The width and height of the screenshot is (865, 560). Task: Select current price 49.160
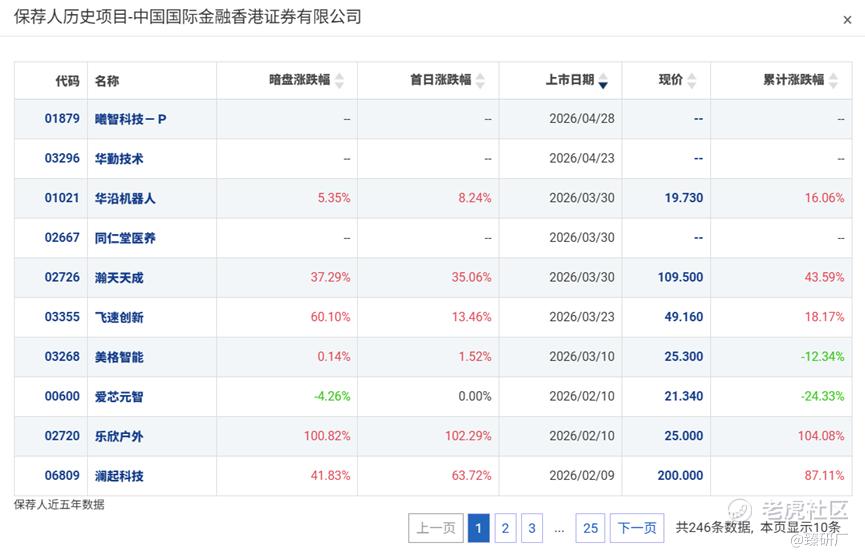[684, 317]
